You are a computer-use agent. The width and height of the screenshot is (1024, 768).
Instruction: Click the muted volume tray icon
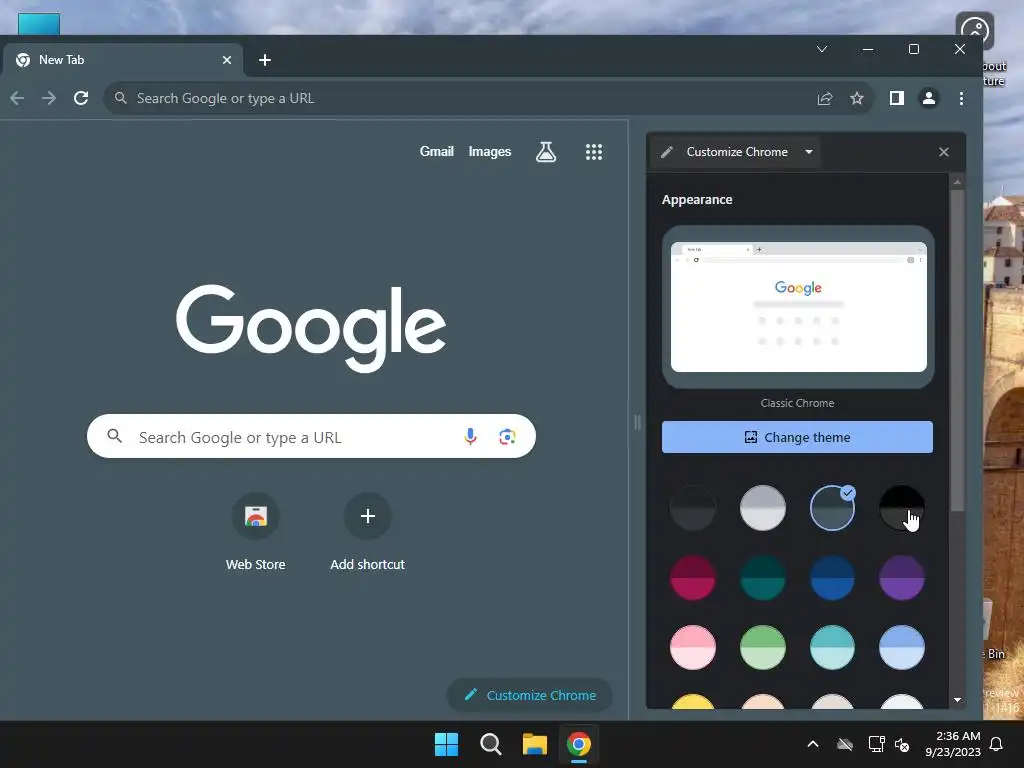coord(902,744)
